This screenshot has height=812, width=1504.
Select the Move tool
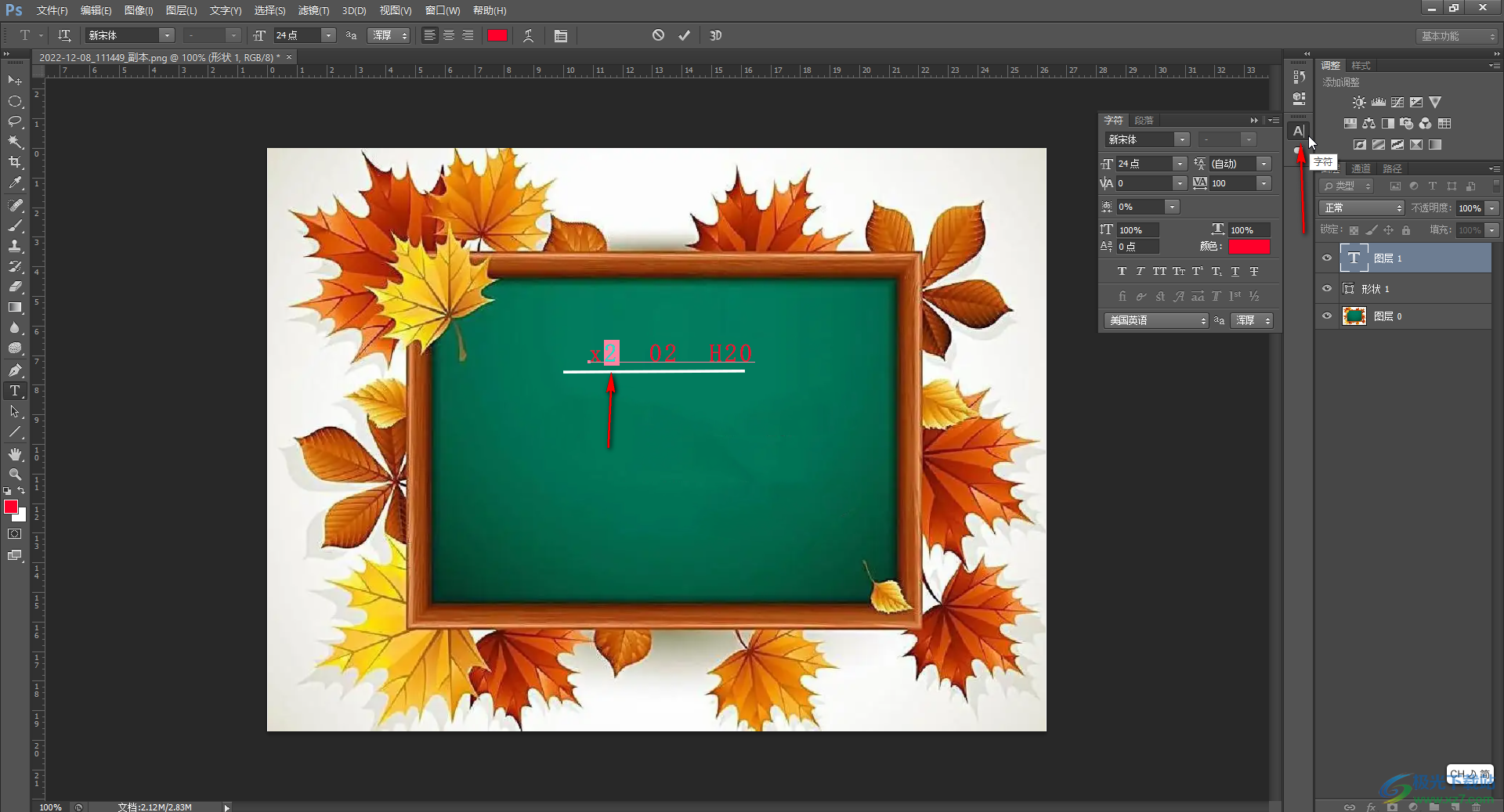[15, 81]
